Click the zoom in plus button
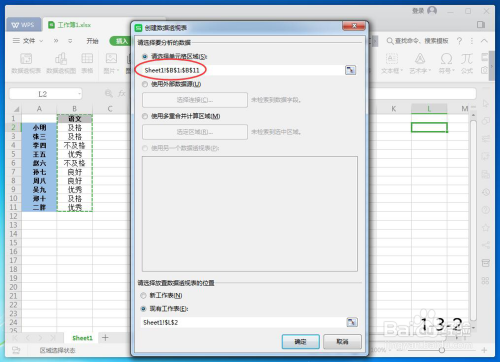Viewport: 500px width, 362px height. 484,350
